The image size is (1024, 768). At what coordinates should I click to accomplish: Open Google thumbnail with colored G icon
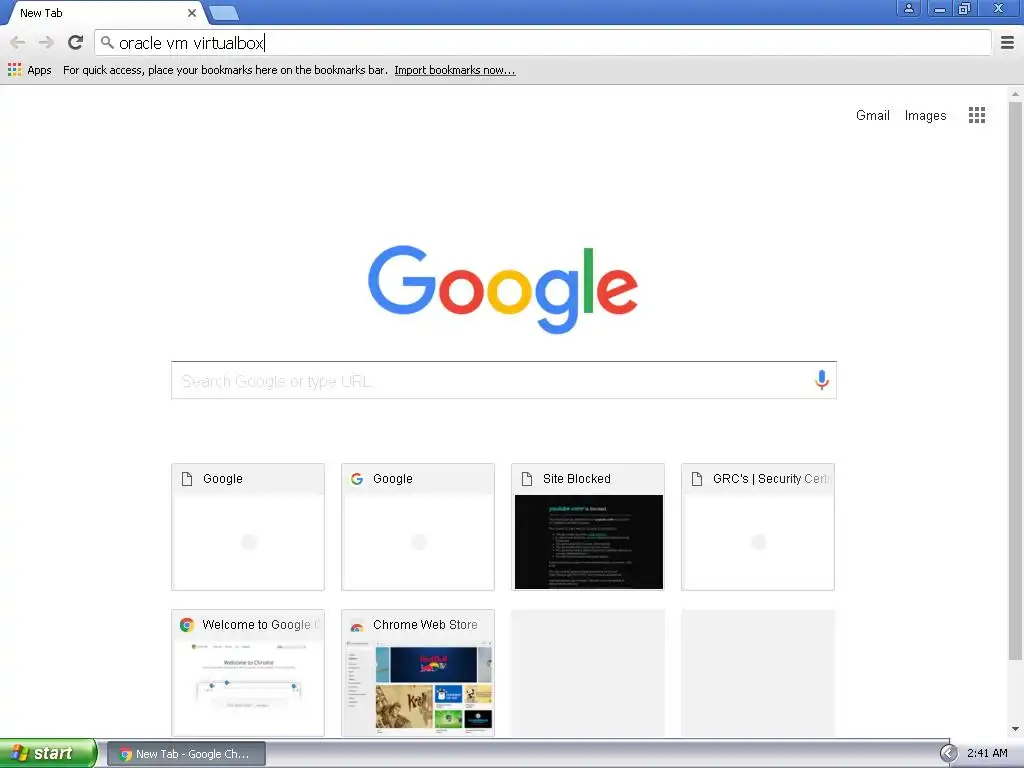418,527
